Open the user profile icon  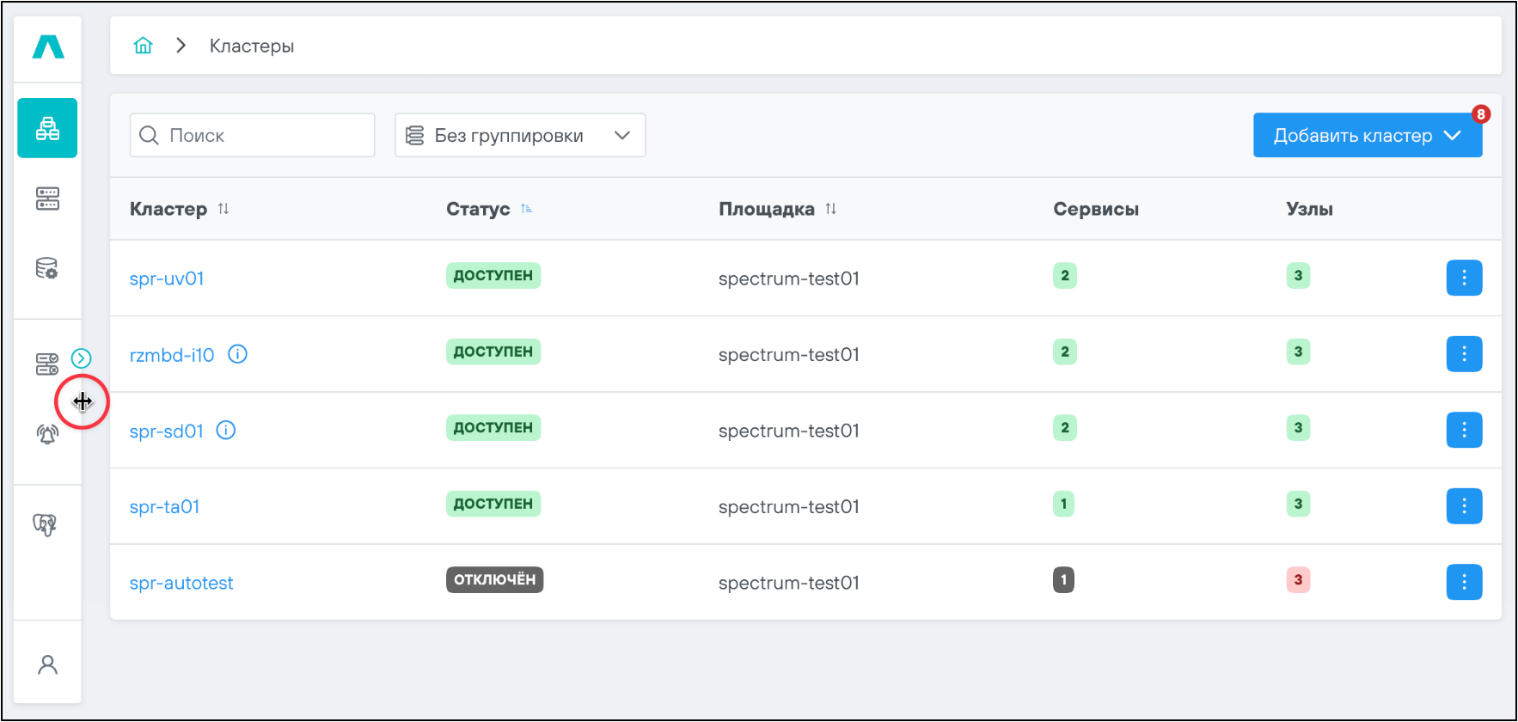pos(47,664)
